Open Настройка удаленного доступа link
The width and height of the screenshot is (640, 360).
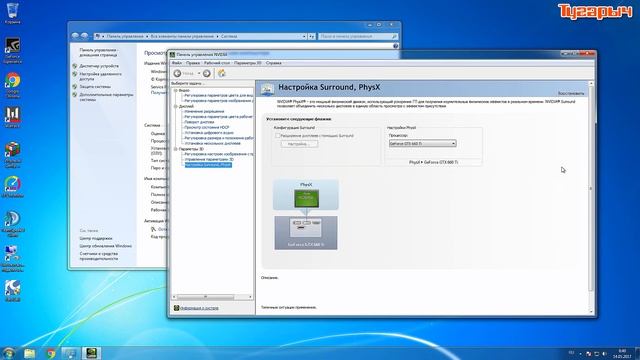pyautogui.click(x=100, y=76)
